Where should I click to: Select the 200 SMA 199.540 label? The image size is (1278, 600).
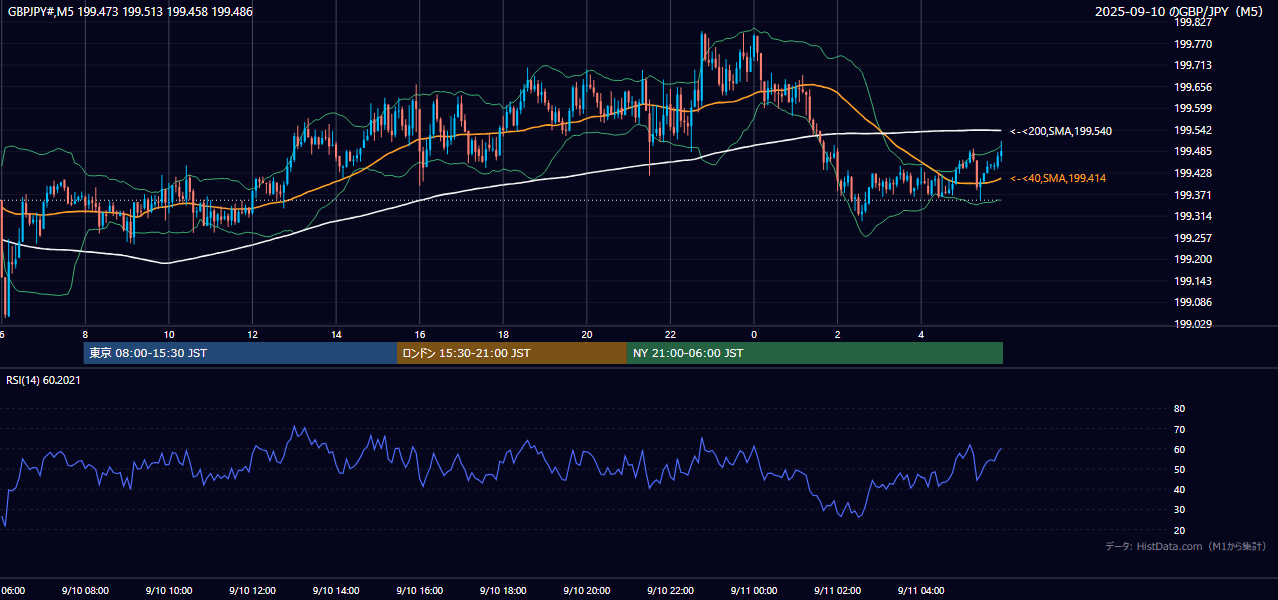1061,131
